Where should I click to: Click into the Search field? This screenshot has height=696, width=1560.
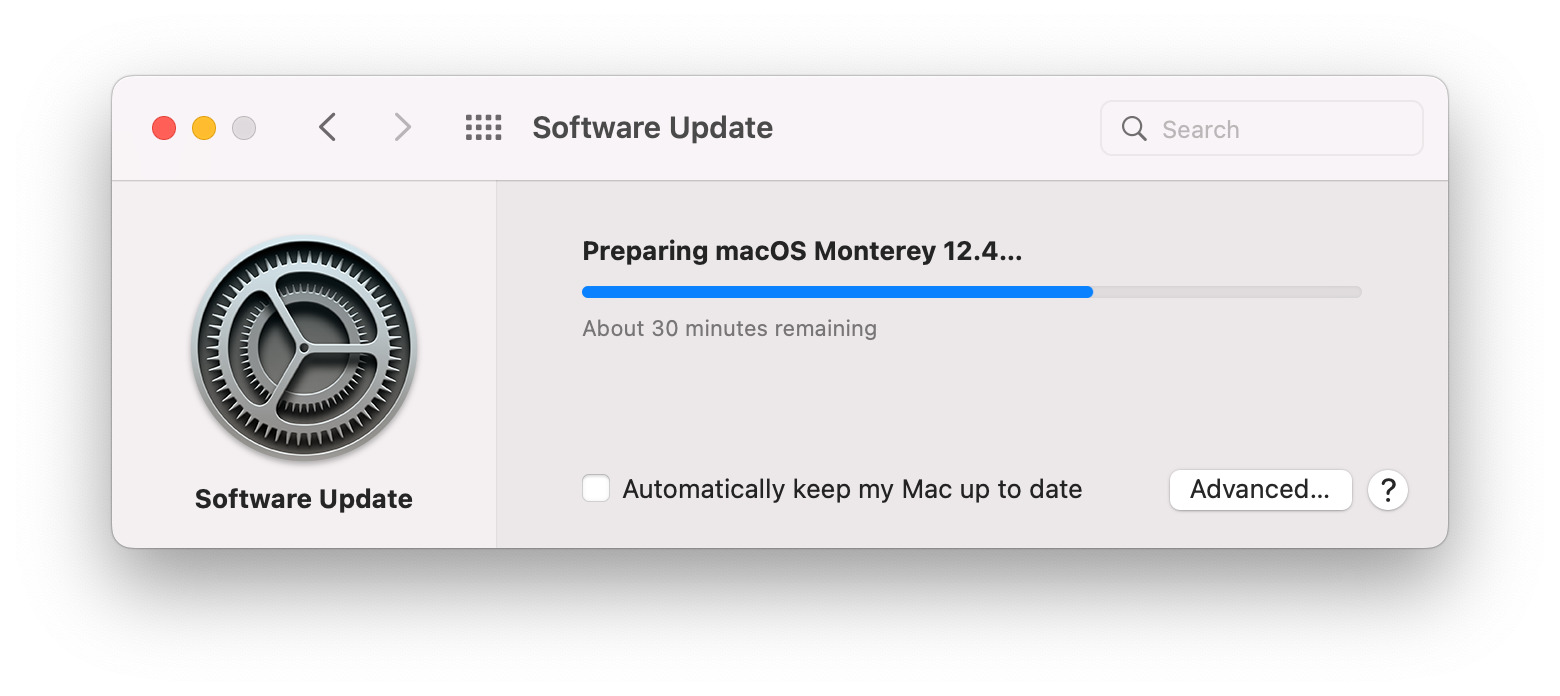tap(1280, 129)
